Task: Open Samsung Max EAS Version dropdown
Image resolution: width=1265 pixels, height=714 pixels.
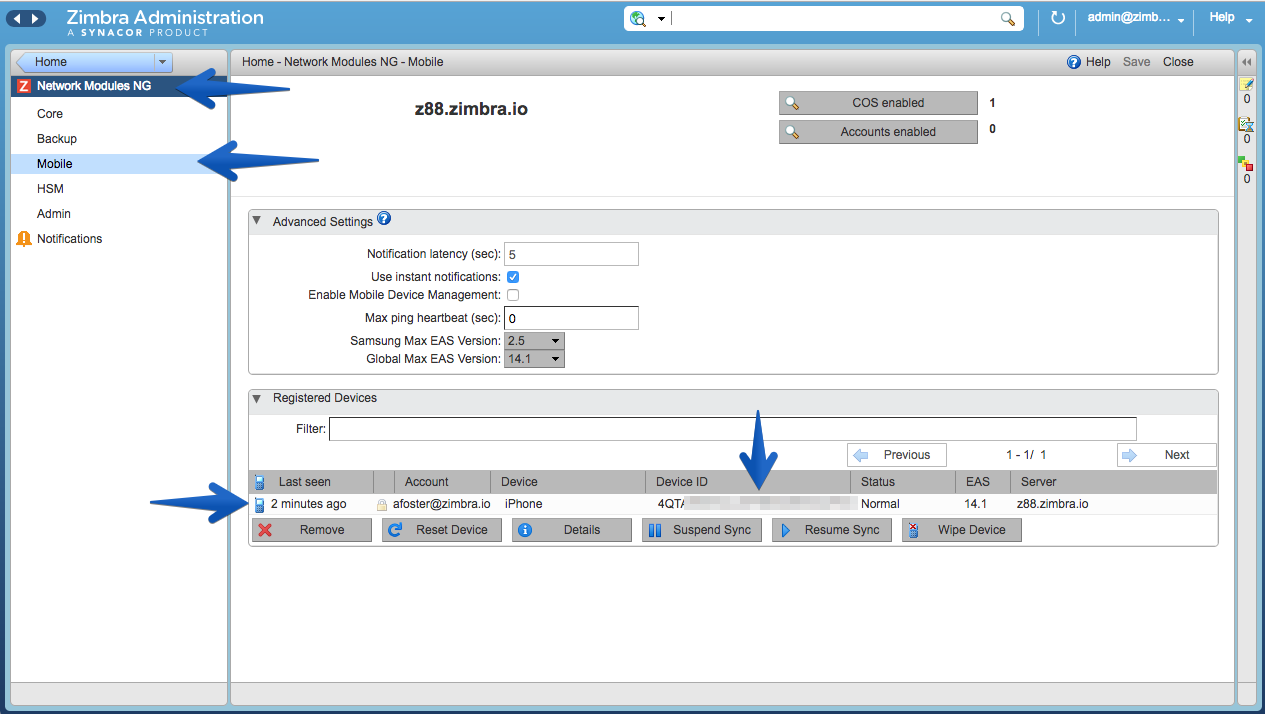Action: pos(534,341)
